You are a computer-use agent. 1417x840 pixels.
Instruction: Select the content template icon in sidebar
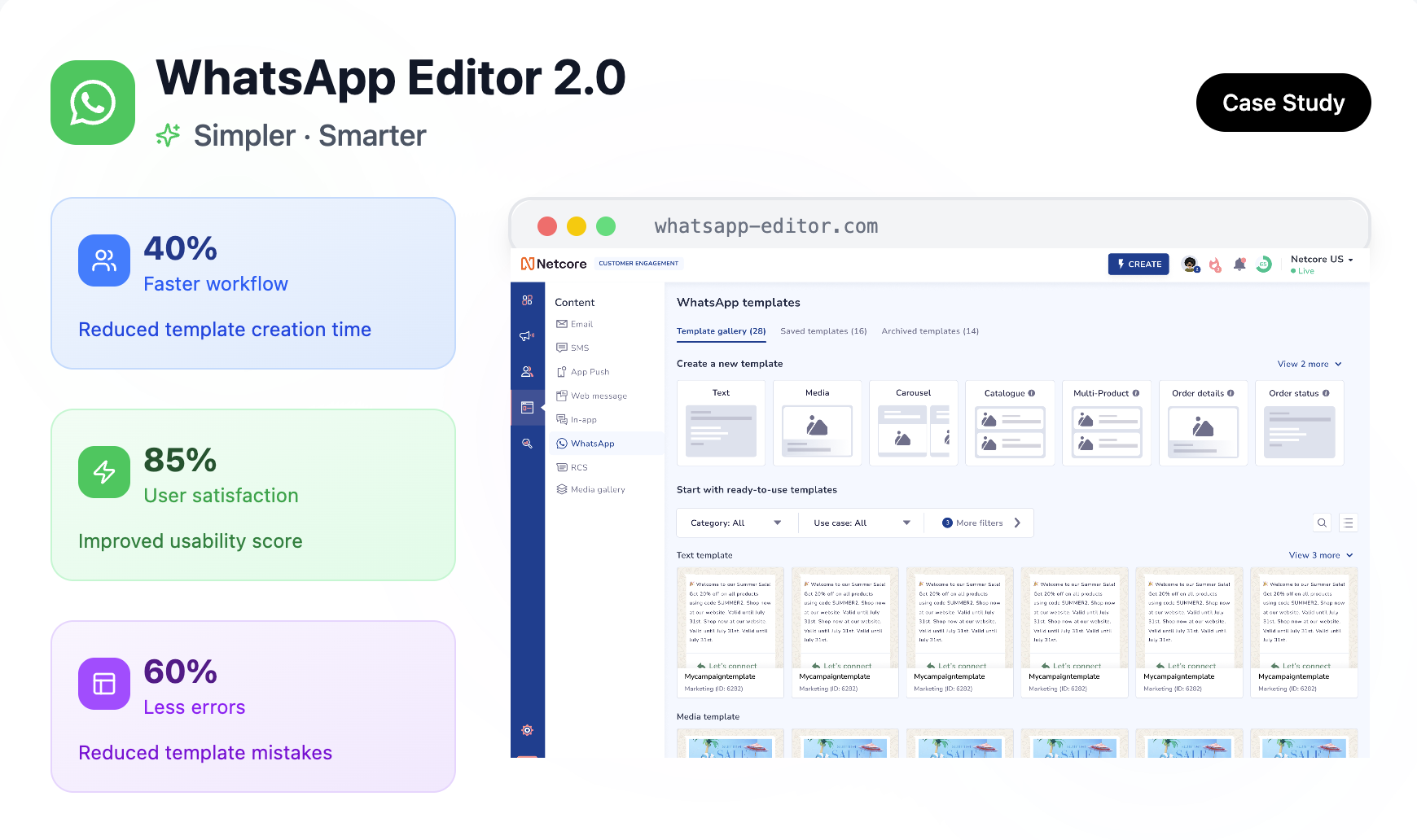[x=527, y=407]
